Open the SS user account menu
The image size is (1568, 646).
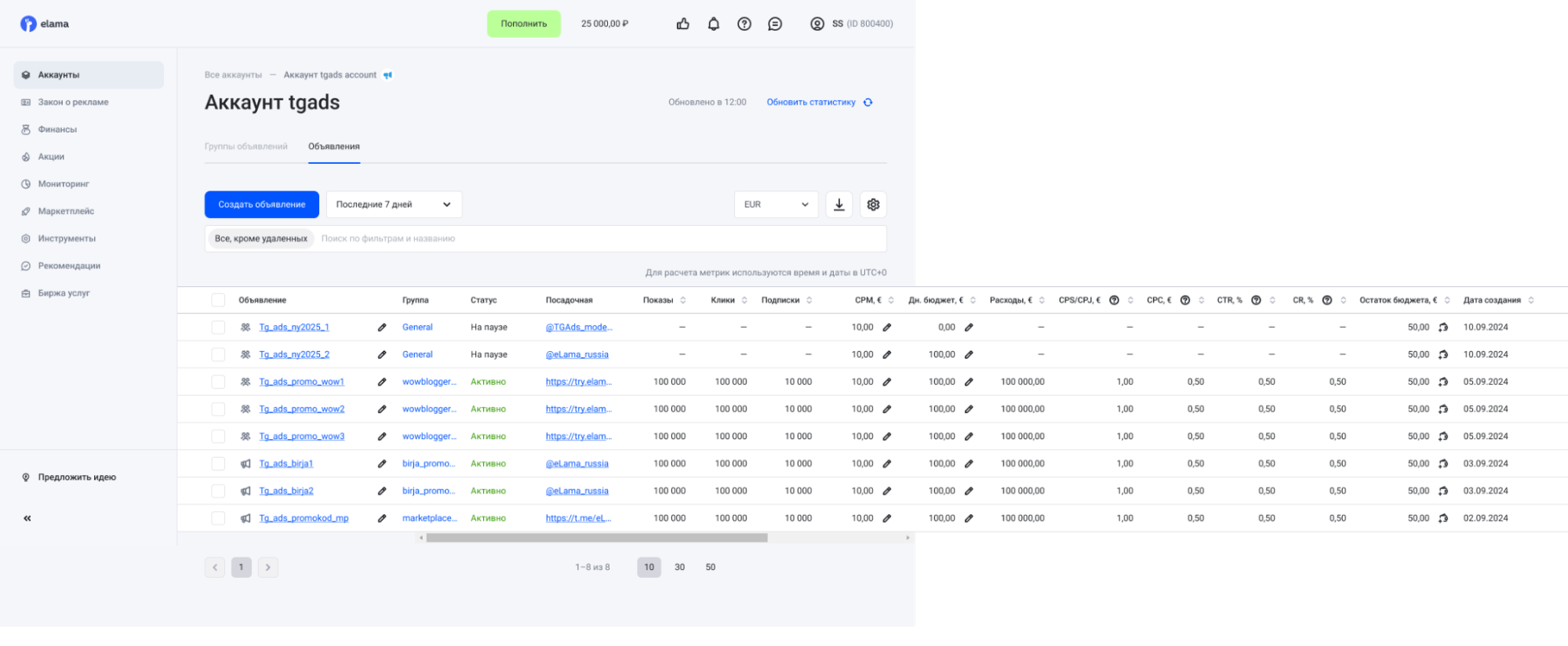click(x=851, y=24)
